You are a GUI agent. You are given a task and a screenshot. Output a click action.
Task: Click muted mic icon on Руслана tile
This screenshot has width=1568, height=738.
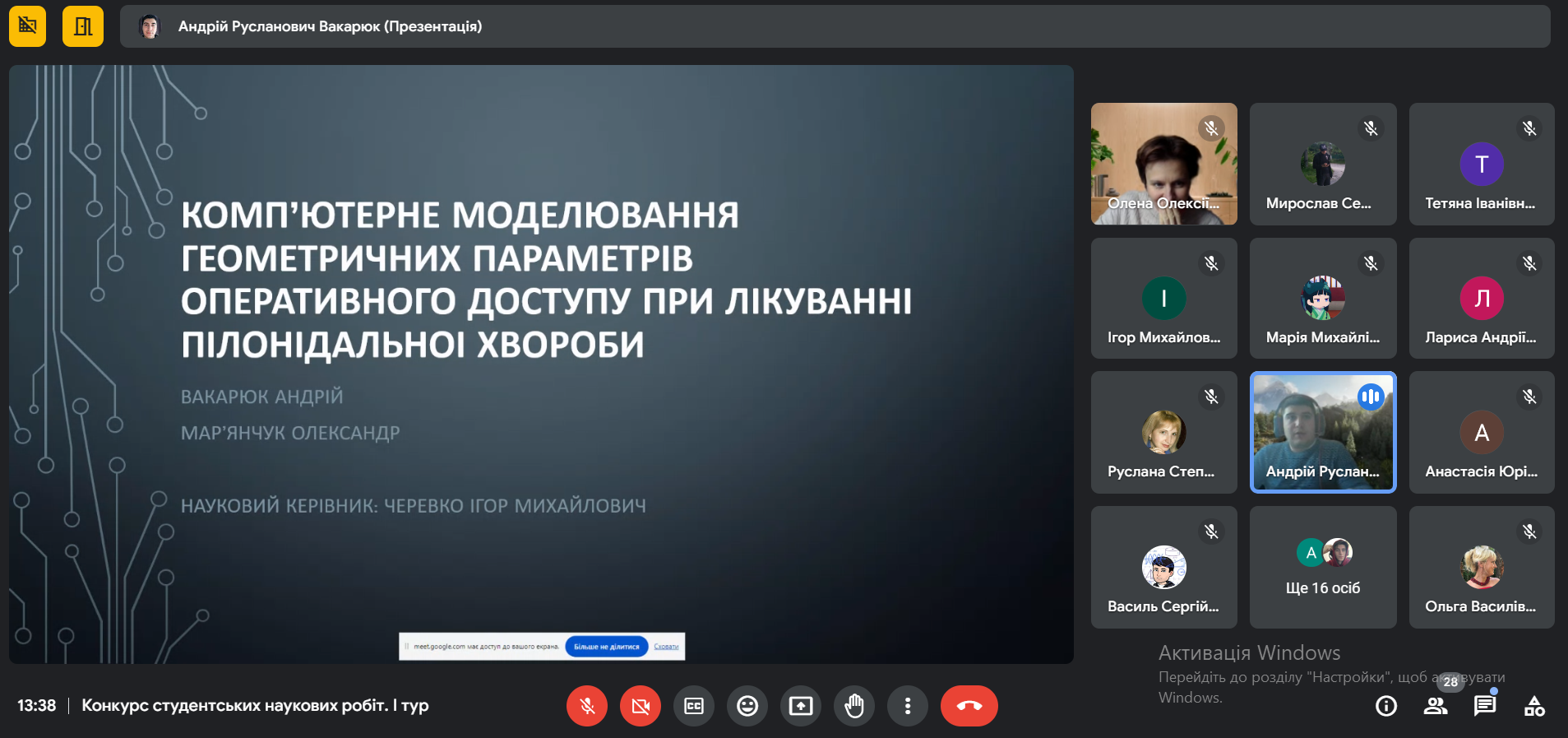click(1211, 397)
